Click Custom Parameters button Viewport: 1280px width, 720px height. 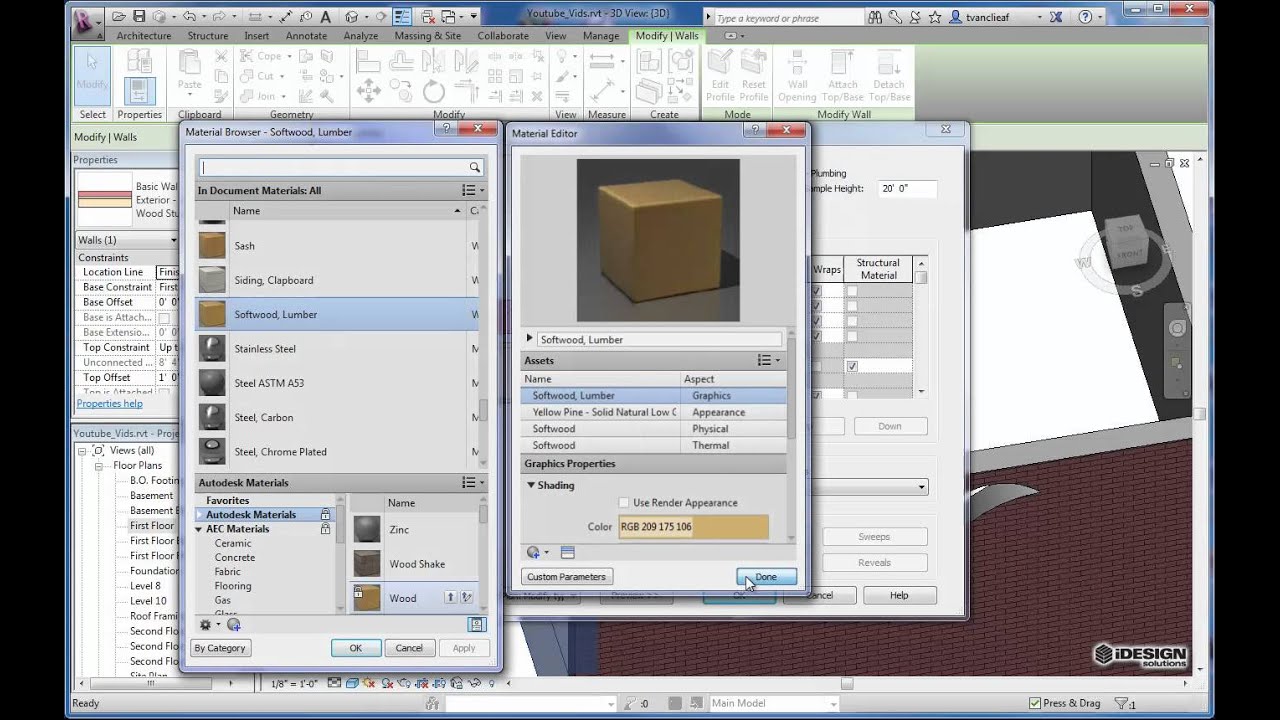point(566,577)
